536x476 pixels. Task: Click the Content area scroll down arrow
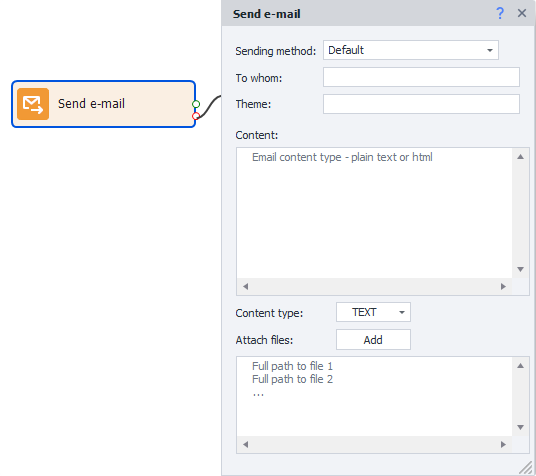(x=520, y=269)
